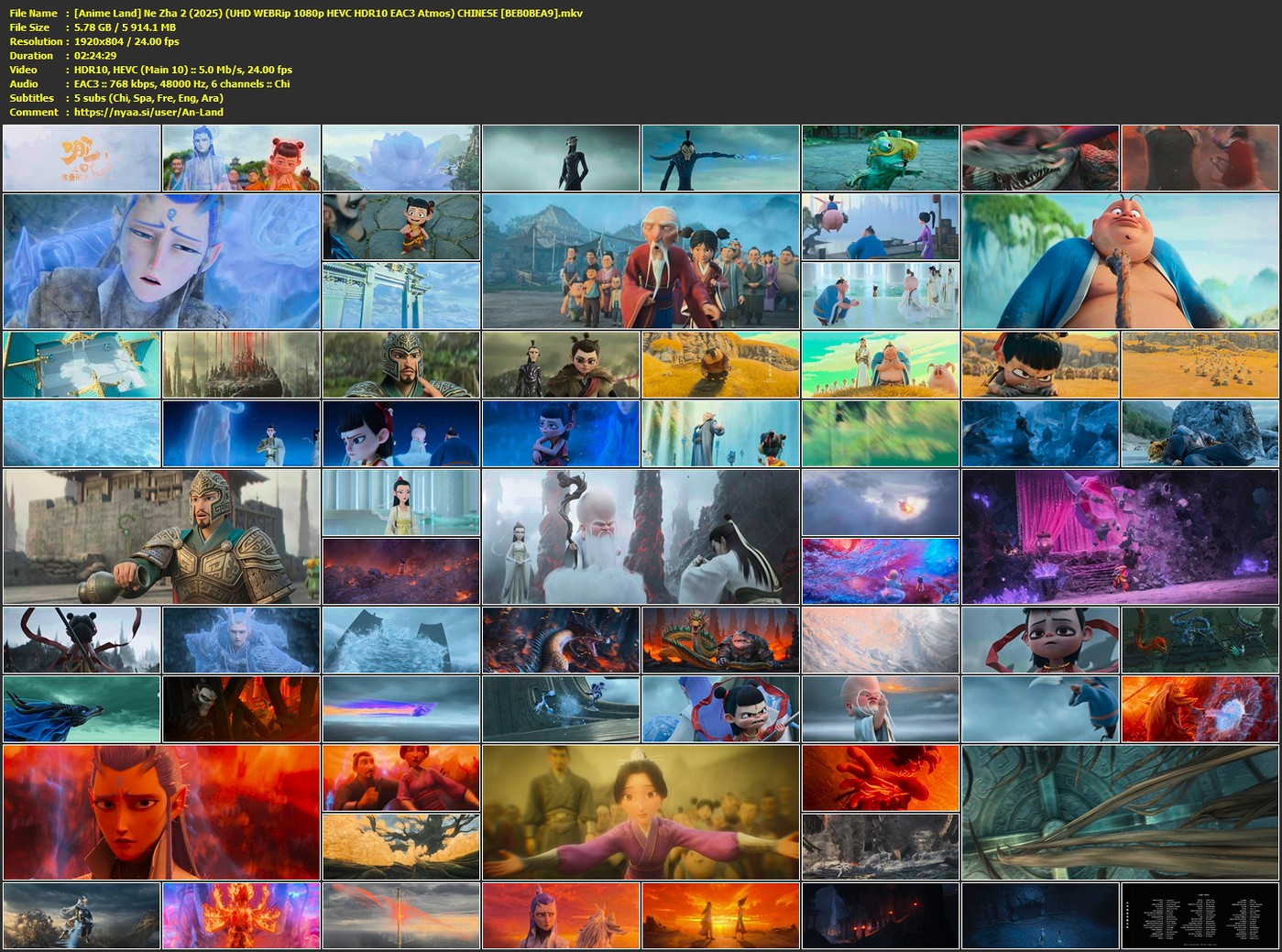The height and width of the screenshot is (952, 1282).
Task: Open the title card thumbnail with golden logo
Action: point(82,159)
